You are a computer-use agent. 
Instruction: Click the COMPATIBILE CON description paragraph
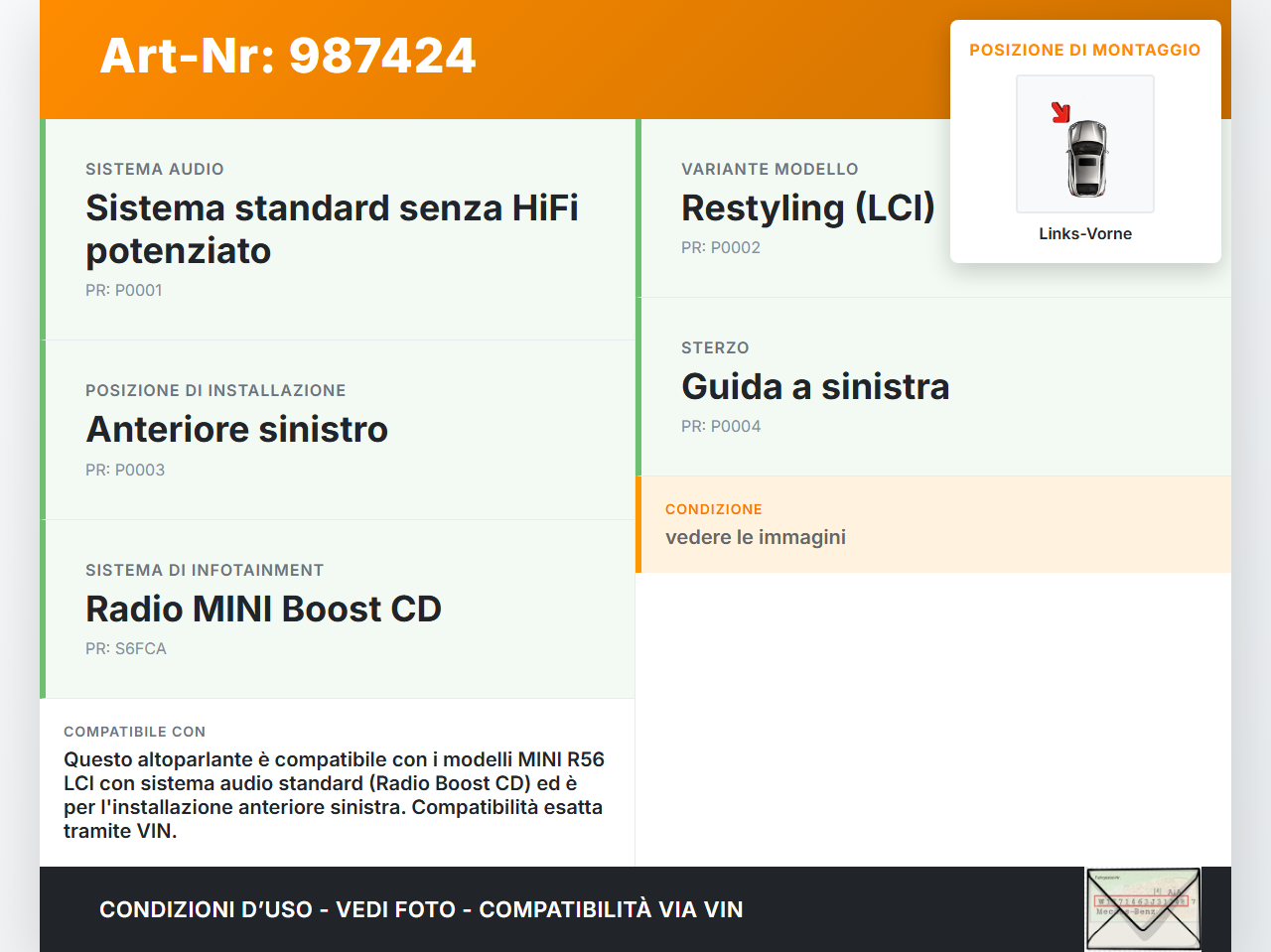coord(336,795)
